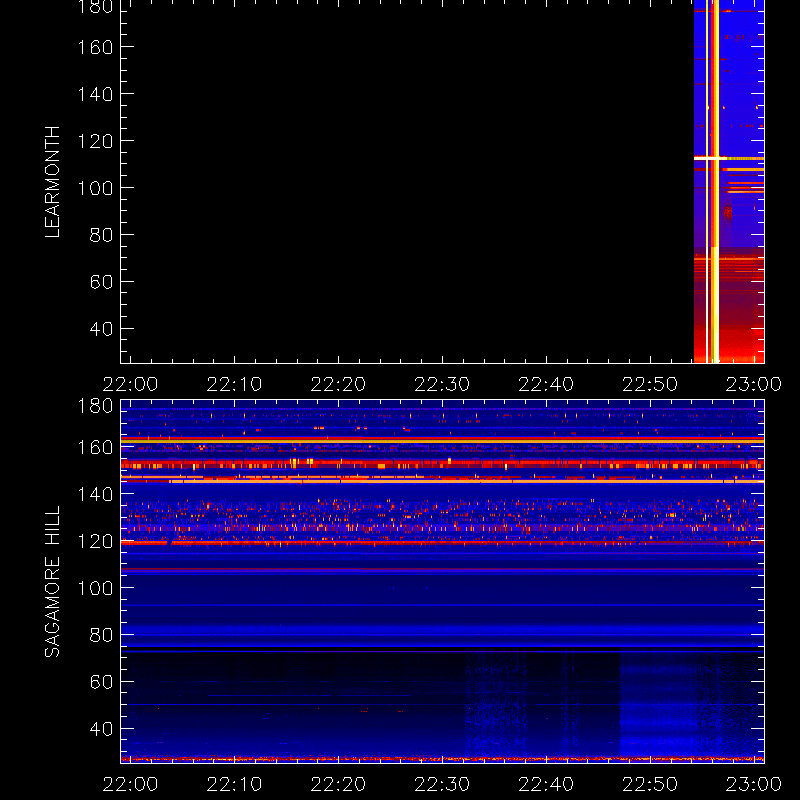
Task: Select the 100 tick label on Learmonth plot
Action: click(95, 188)
